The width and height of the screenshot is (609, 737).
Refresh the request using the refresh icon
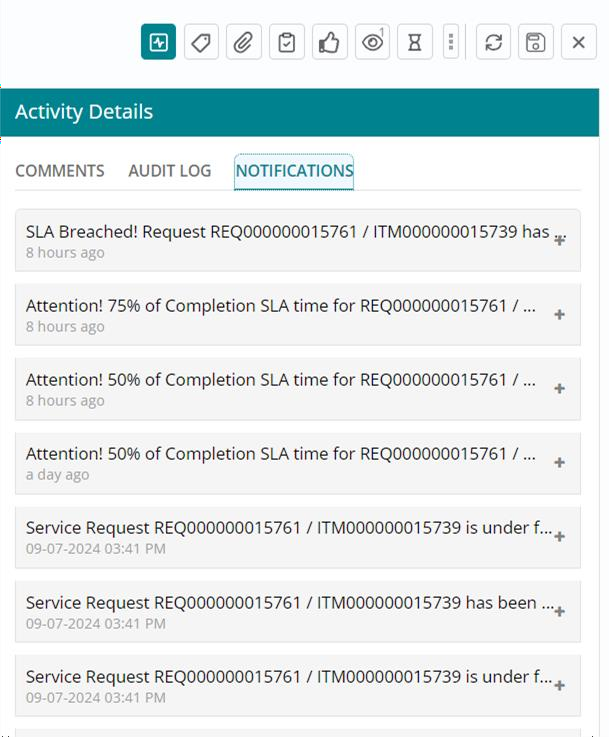493,42
